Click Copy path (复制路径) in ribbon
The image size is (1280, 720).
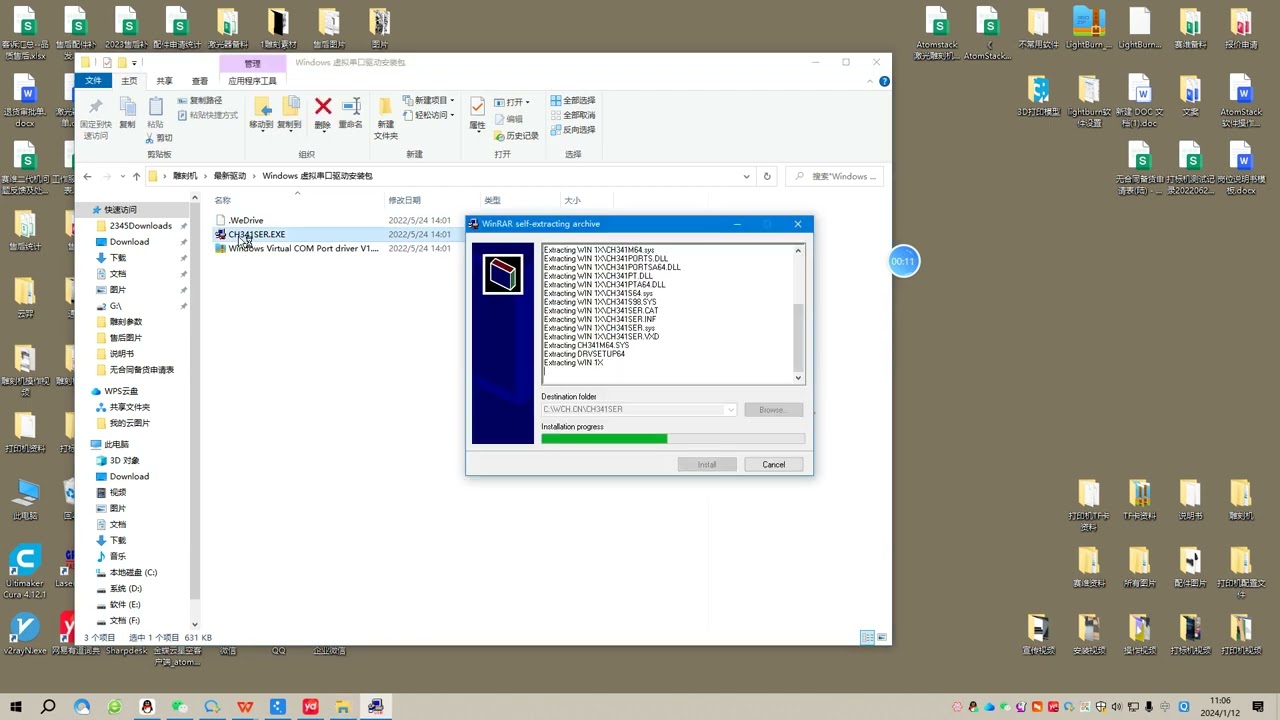199,101
